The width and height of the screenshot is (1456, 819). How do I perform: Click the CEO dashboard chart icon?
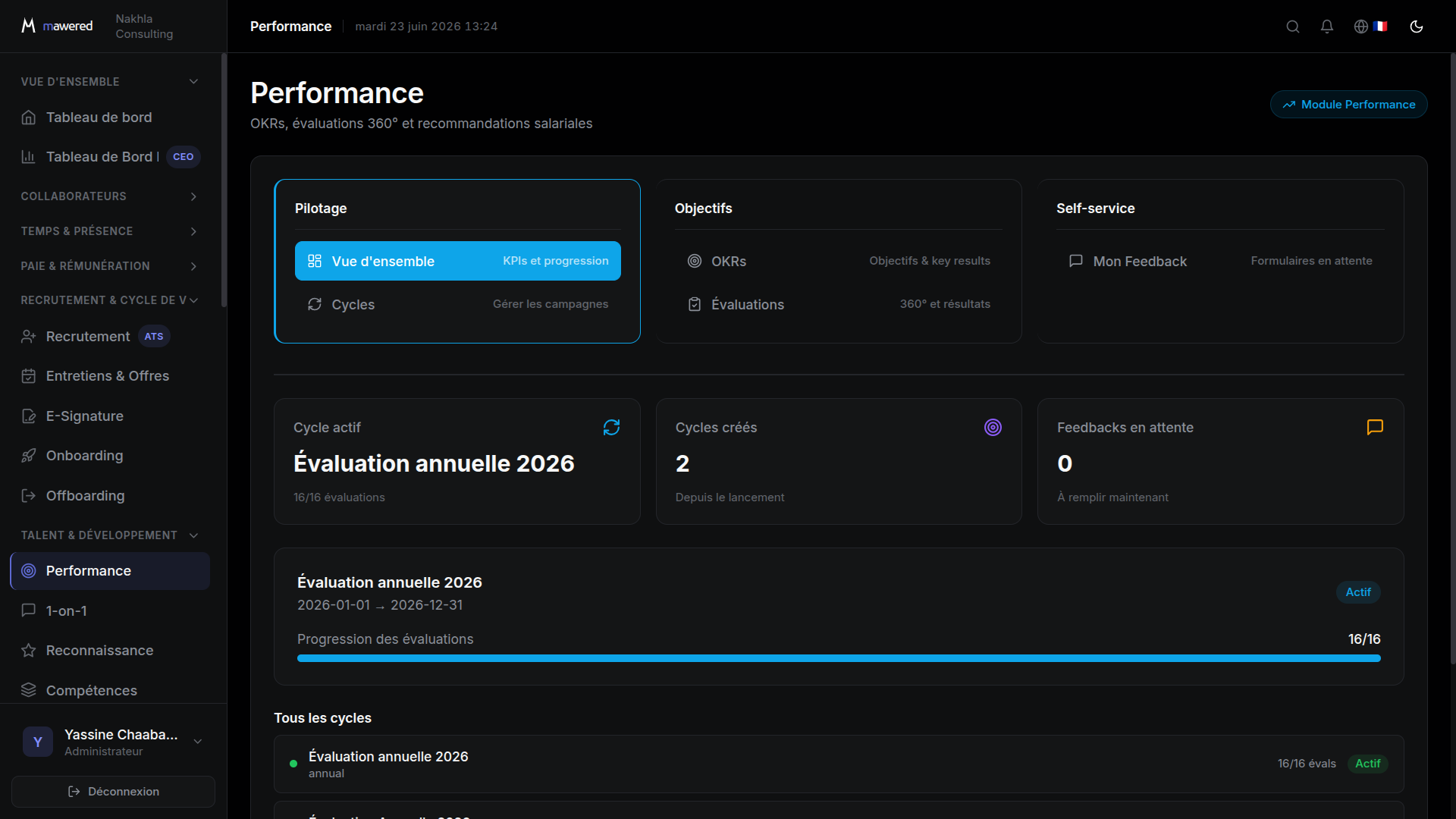(29, 157)
